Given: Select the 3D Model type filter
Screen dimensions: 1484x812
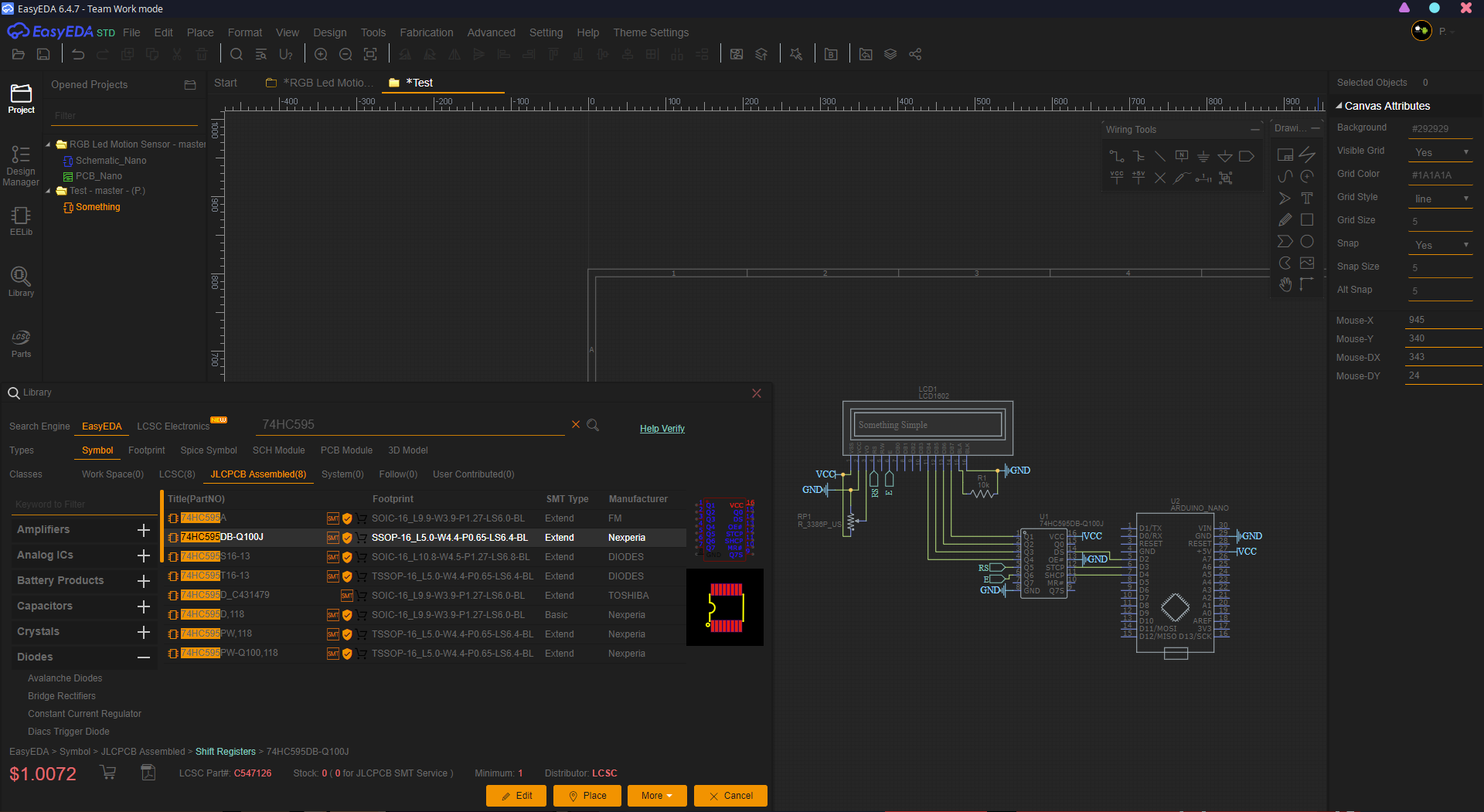Looking at the screenshot, I should point(407,450).
